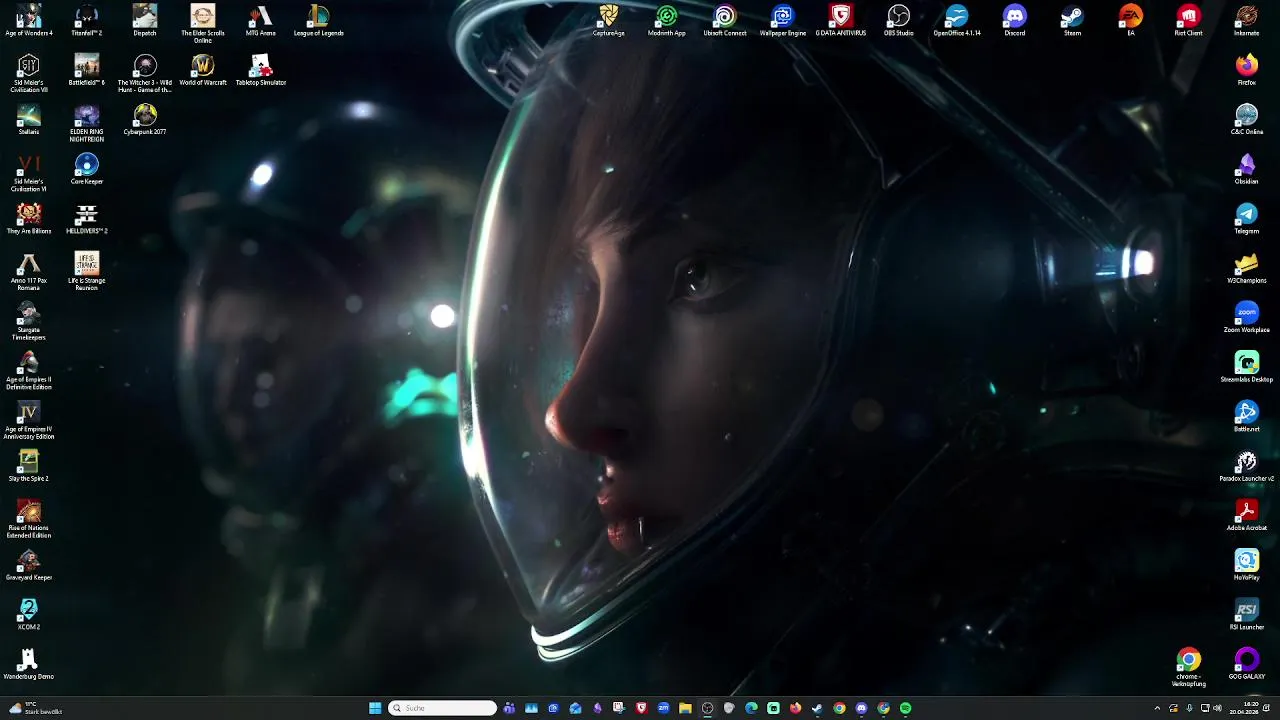Select the C&C Online shortcut
1280x720 pixels.
(1247, 119)
